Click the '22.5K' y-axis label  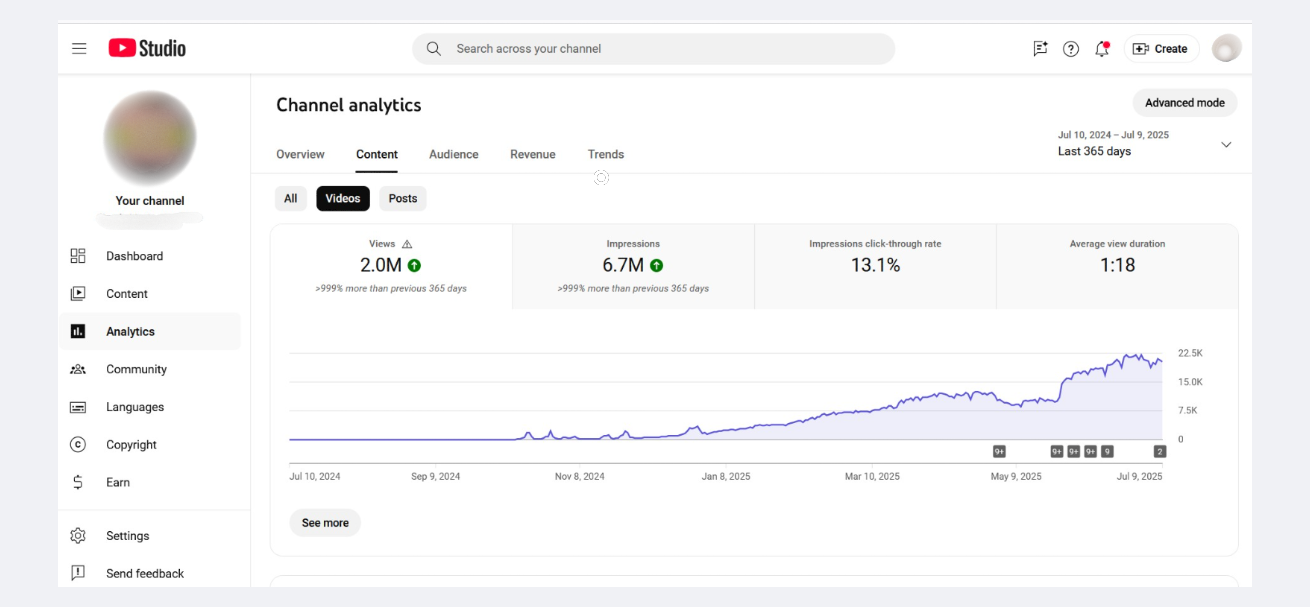click(1190, 353)
